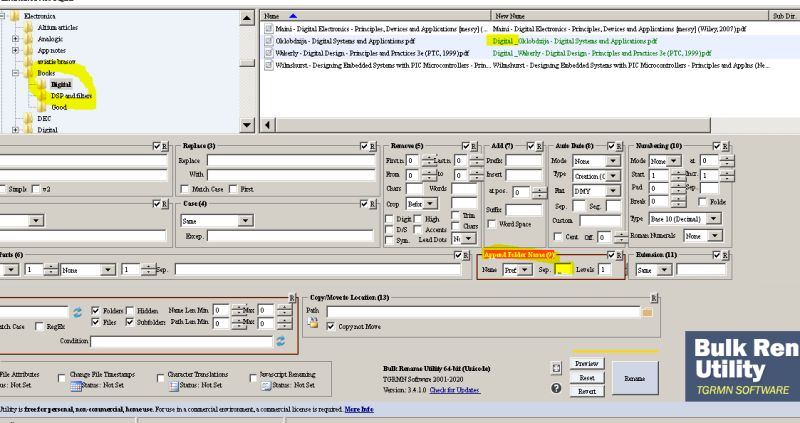This screenshot has width=800, height=423.
Task: Open the Base 10 (Decimal) type dropdown
Action: click(x=714, y=219)
